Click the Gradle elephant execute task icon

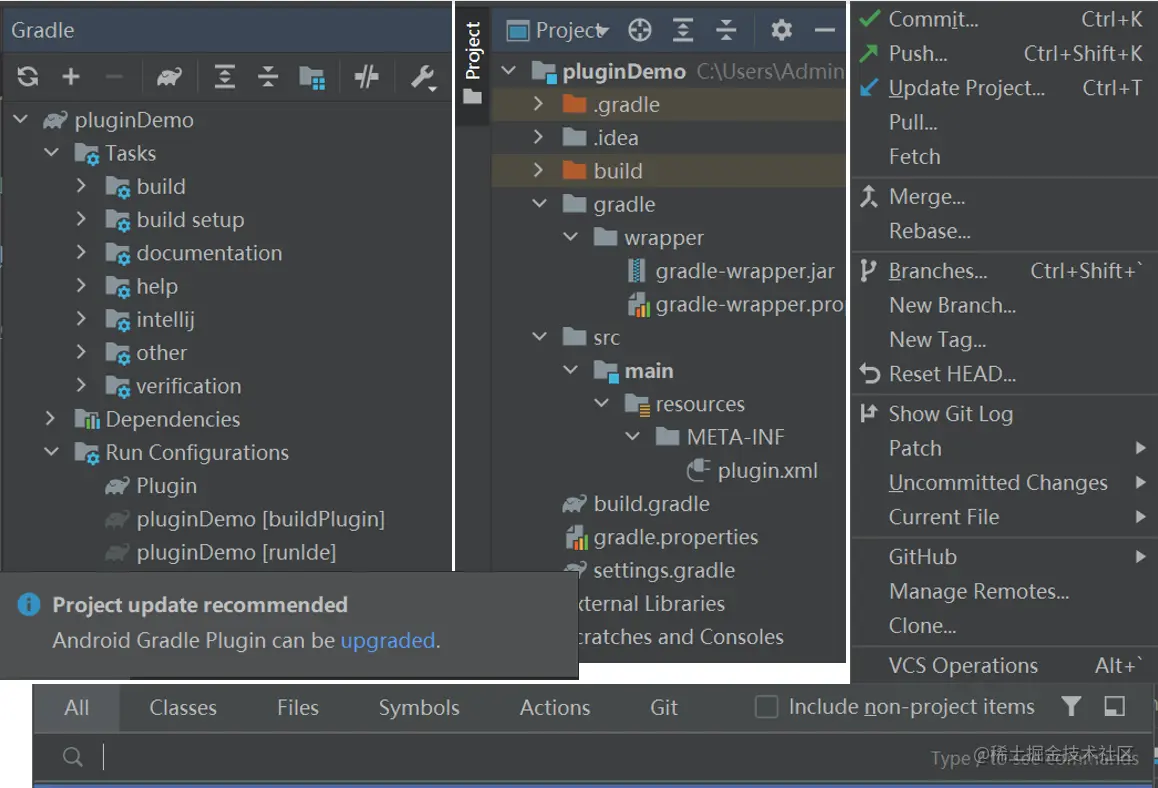[169, 76]
